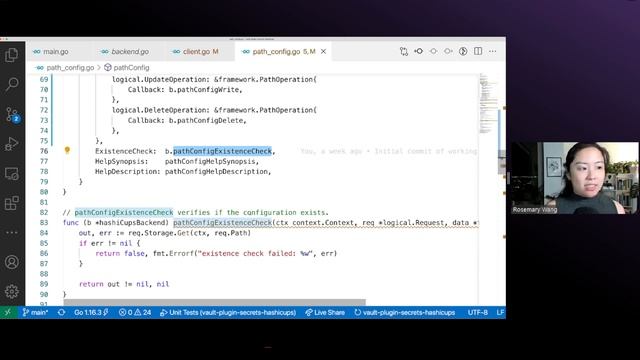Image resolution: width=640 pixels, height=360 pixels.
Task: Click logical.UpdateOperation on line 69
Action: [161, 80]
